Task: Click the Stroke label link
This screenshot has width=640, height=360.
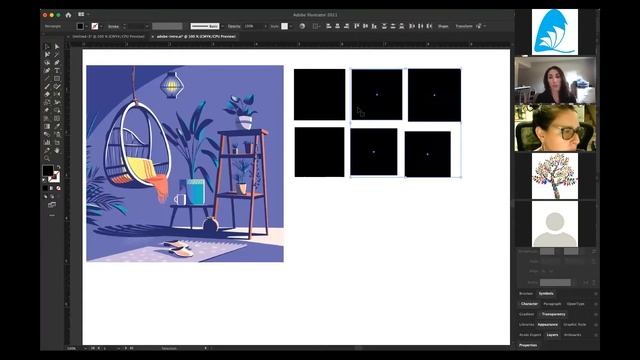Action: click(x=113, y=27)
